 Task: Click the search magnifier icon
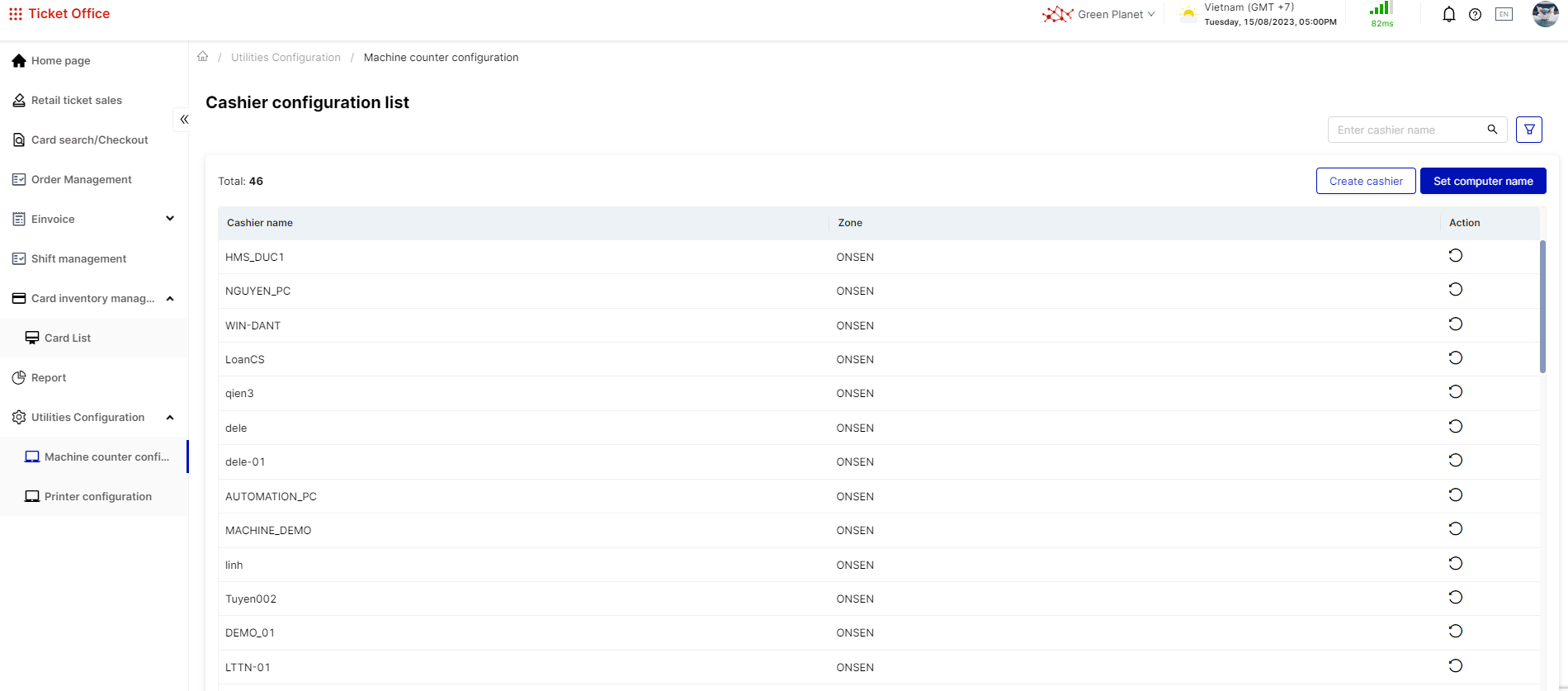tap(1492, 130)
